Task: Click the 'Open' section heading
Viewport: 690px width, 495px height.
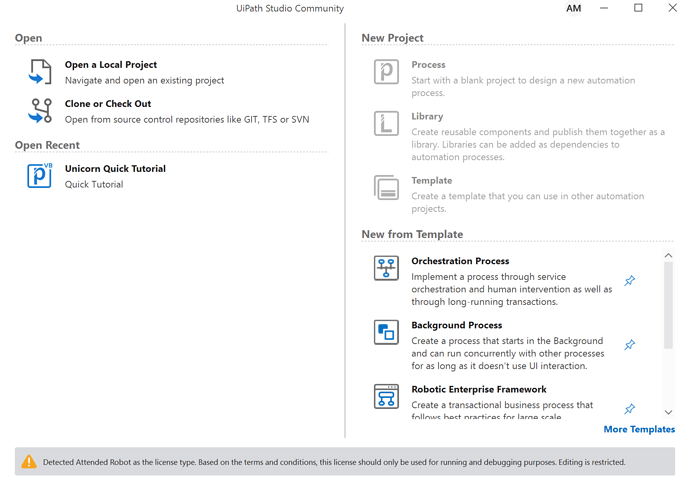Action: point(29,38)
